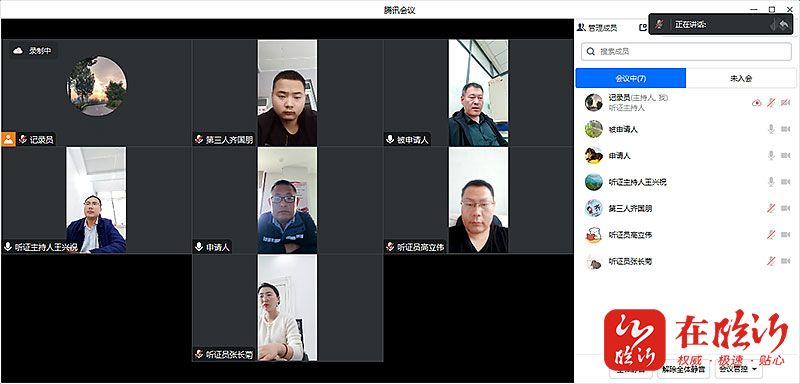Focus the 搜索成员 search field

pyautogui.click(x=686, y=52)
